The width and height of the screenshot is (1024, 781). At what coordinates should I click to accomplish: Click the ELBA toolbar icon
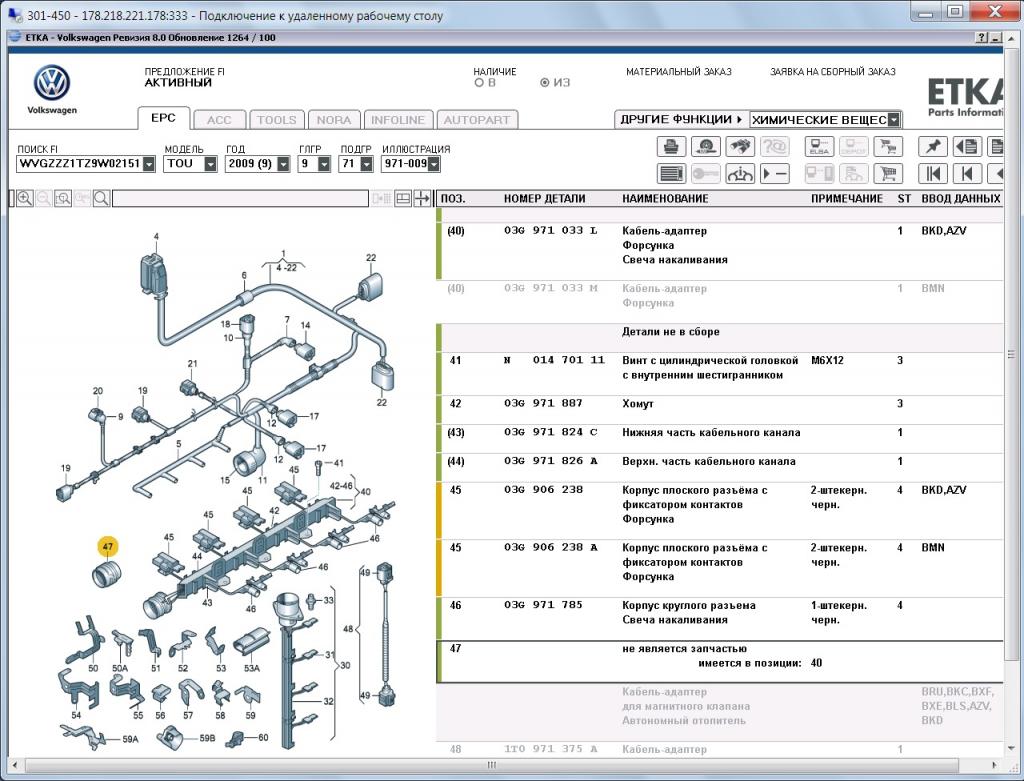[x=819, y=146]
